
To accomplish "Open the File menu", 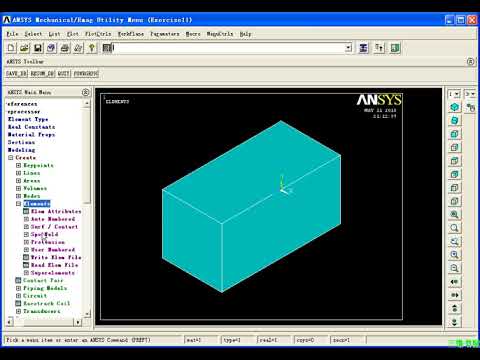I will pyautogui.click(x=12, y=34).
